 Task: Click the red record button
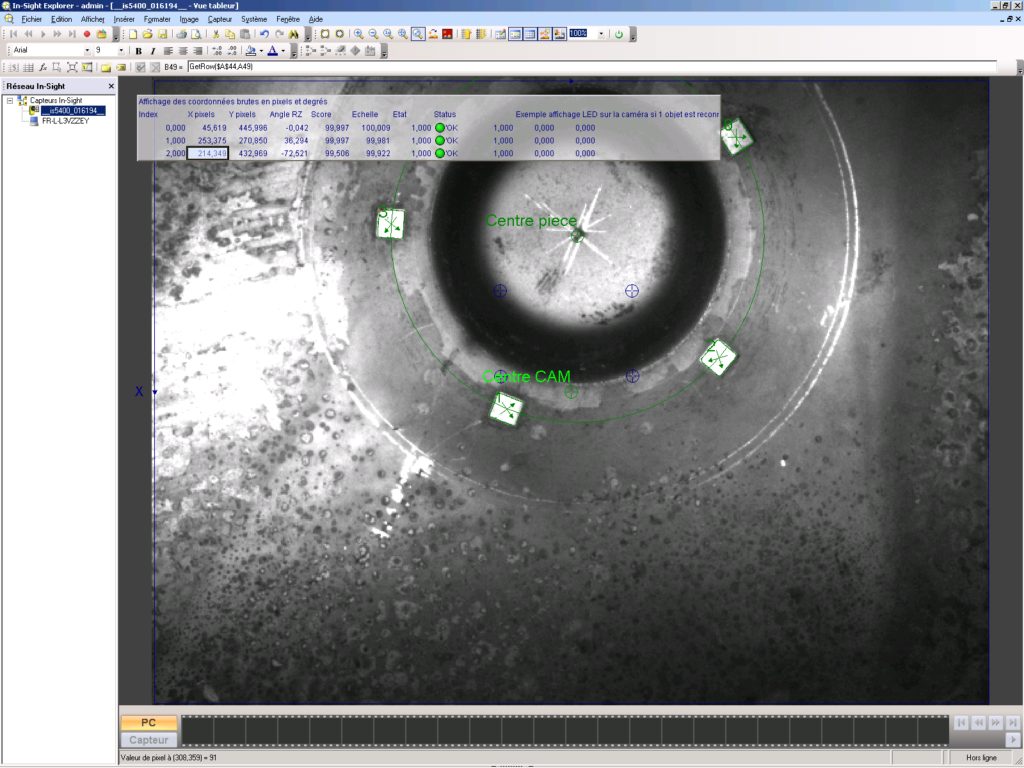(x=87, y=34)
